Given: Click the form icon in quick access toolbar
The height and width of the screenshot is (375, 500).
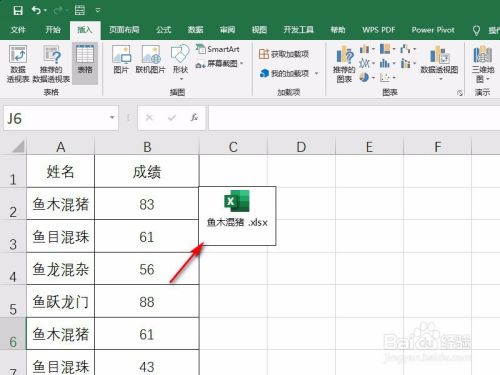Looking at the screenshot, I should (x=80, y=10).
